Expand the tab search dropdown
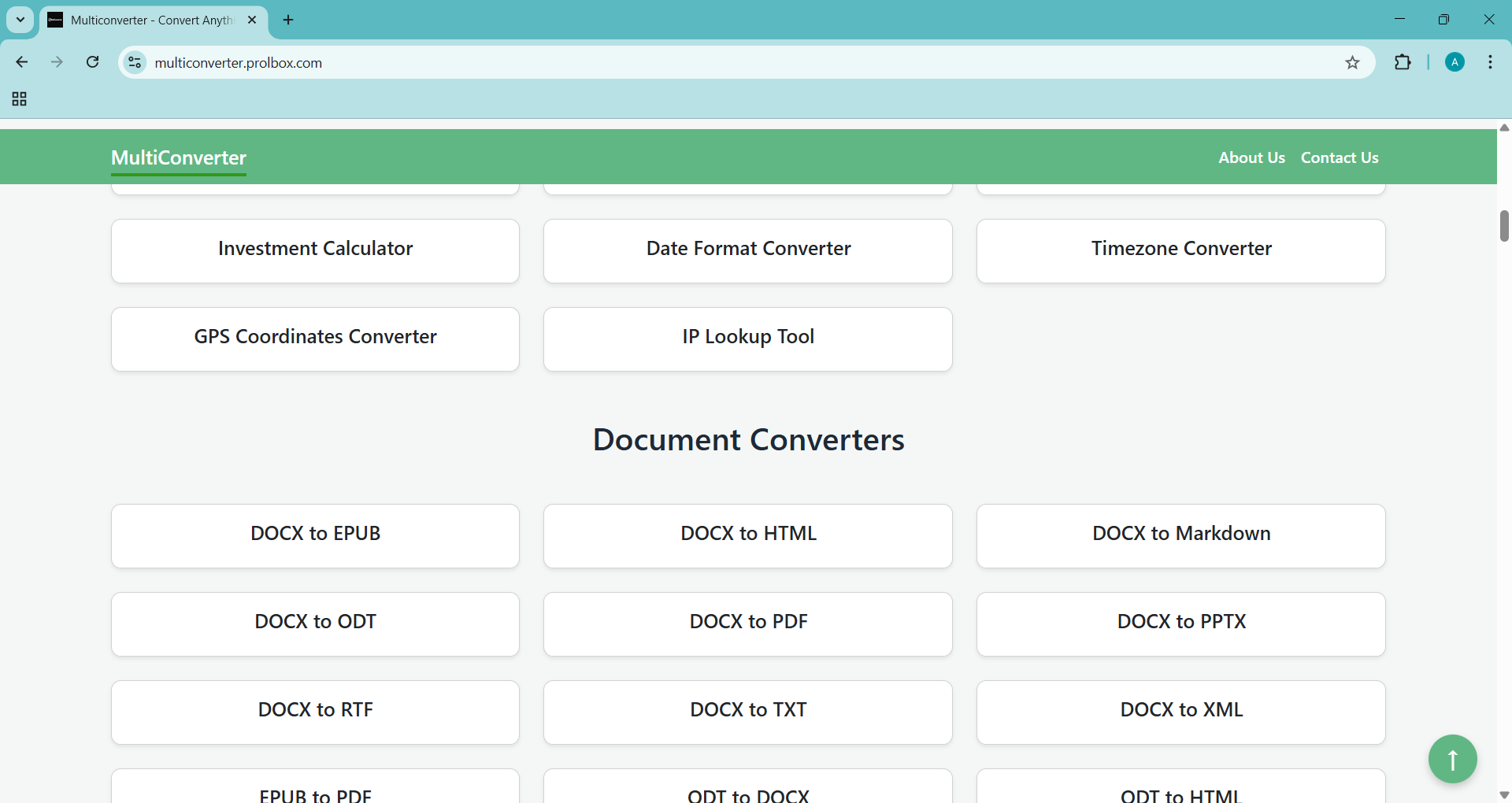 (x=20, y=20)
